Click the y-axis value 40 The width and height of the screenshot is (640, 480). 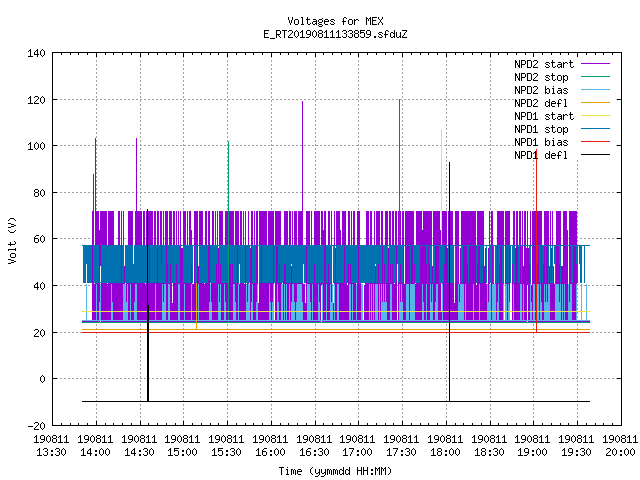39,286
